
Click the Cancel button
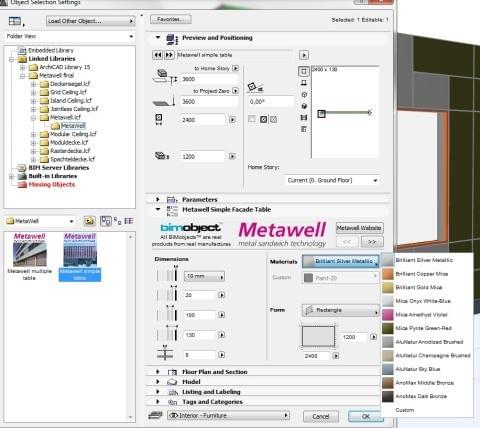click(x=321, y=416)
